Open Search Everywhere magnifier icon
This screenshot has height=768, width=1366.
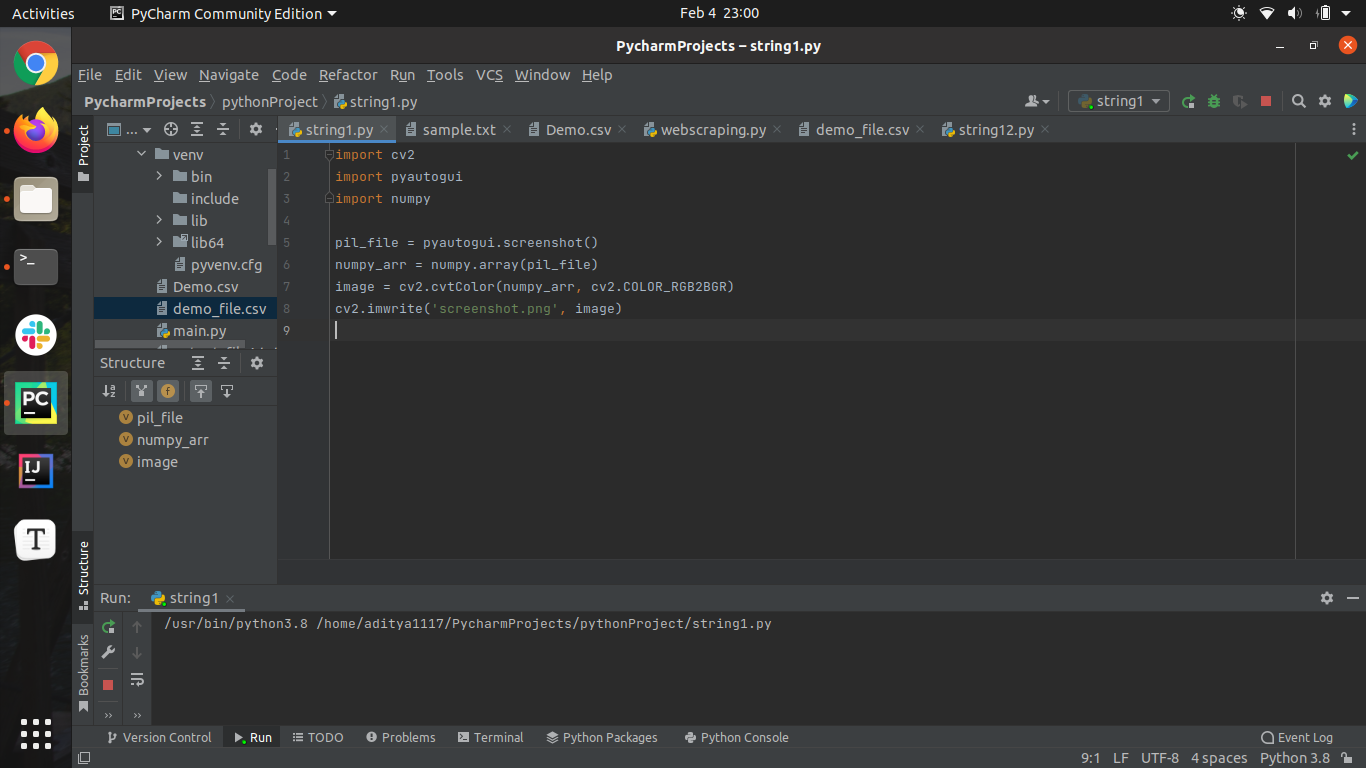[1299, 101]
